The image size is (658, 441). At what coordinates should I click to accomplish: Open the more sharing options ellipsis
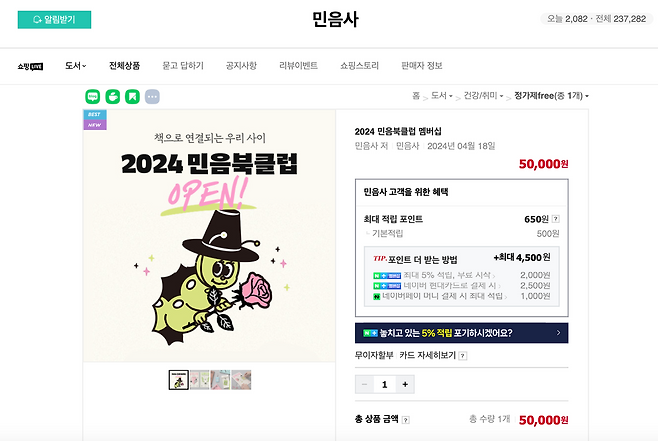pos(152,96)
